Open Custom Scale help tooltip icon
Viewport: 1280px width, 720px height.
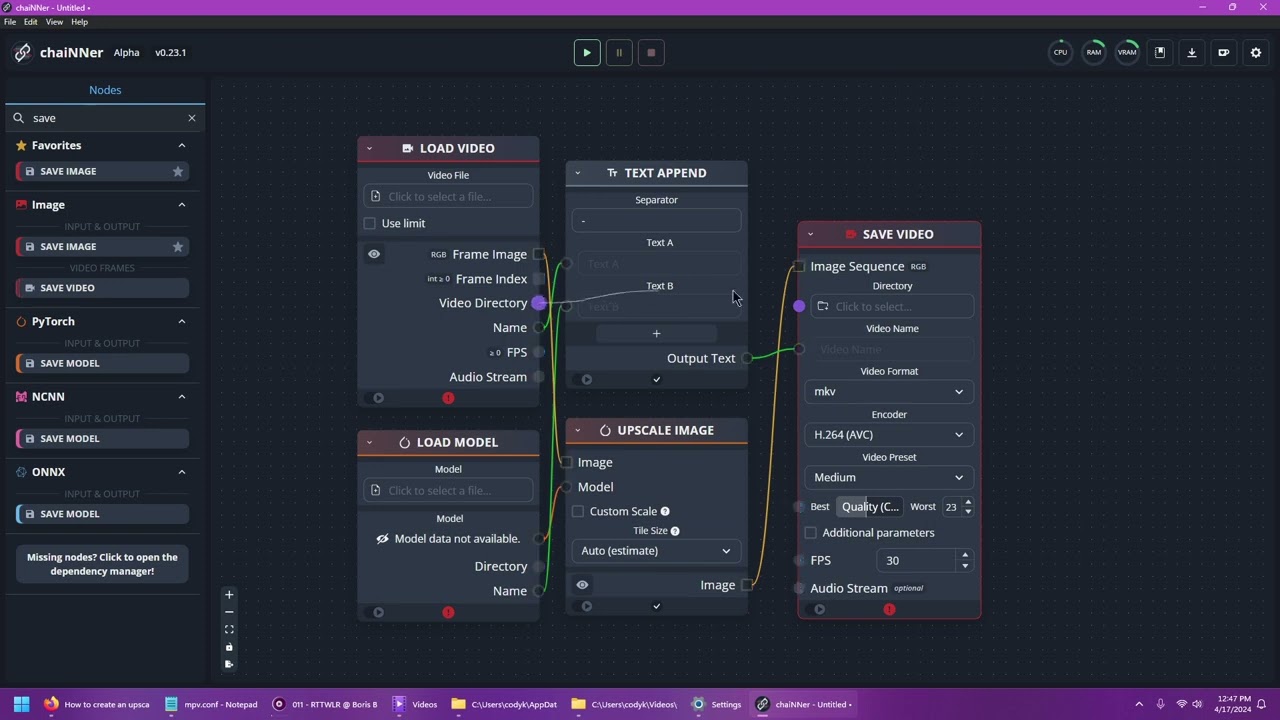pos(665,511)
